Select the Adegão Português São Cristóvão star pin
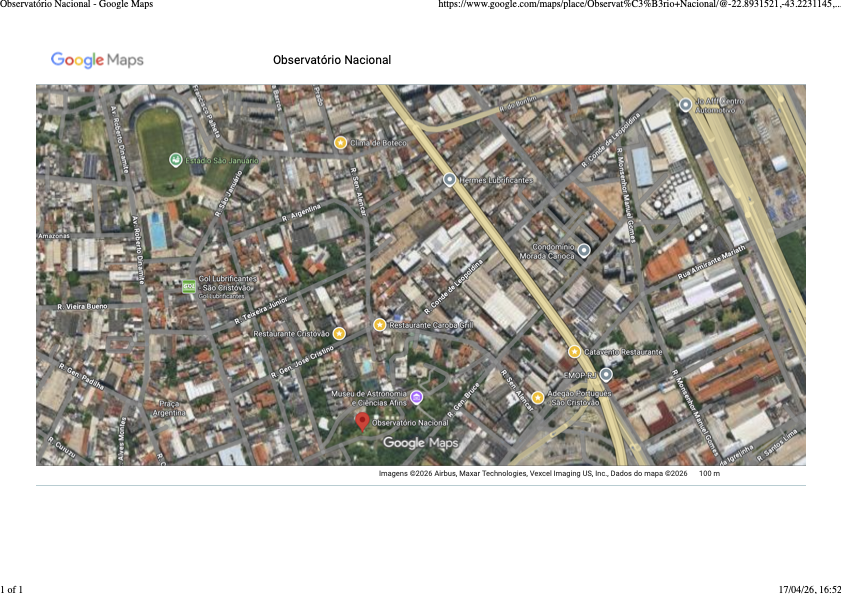The height and width of the screenshot is (595, 841). (x=537, y=398)
